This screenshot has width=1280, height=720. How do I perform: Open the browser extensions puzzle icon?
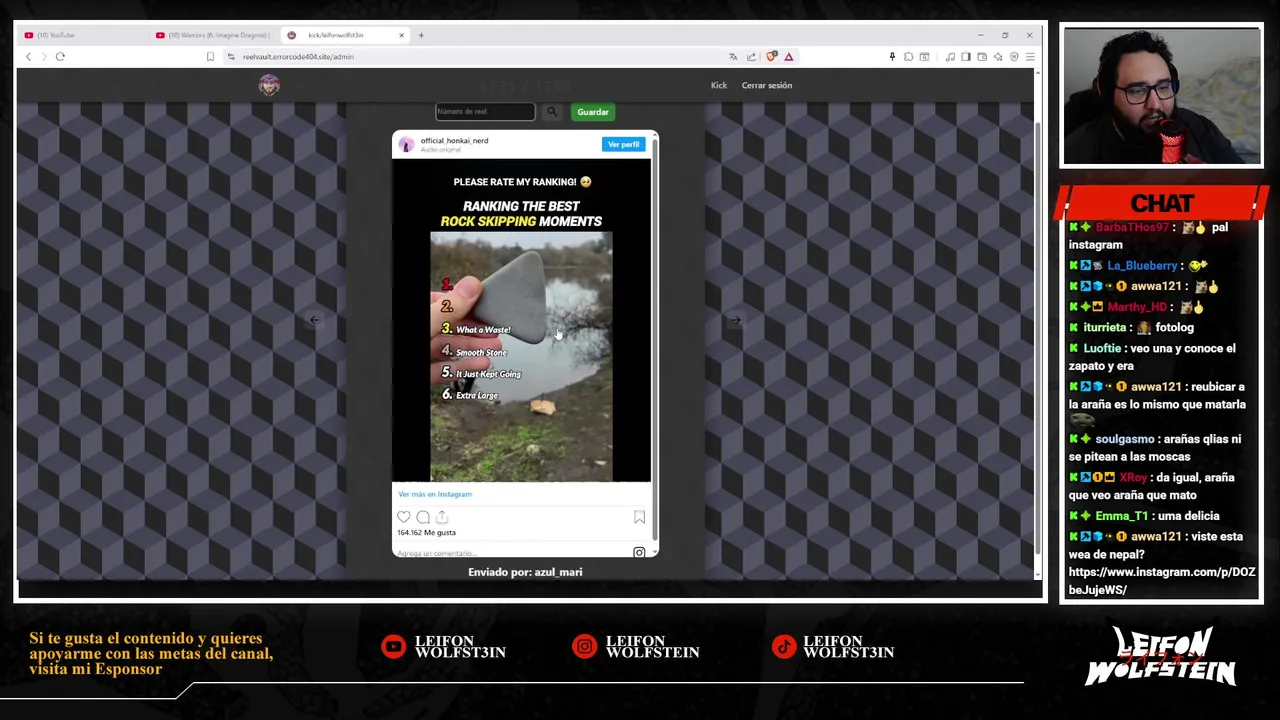908,57
